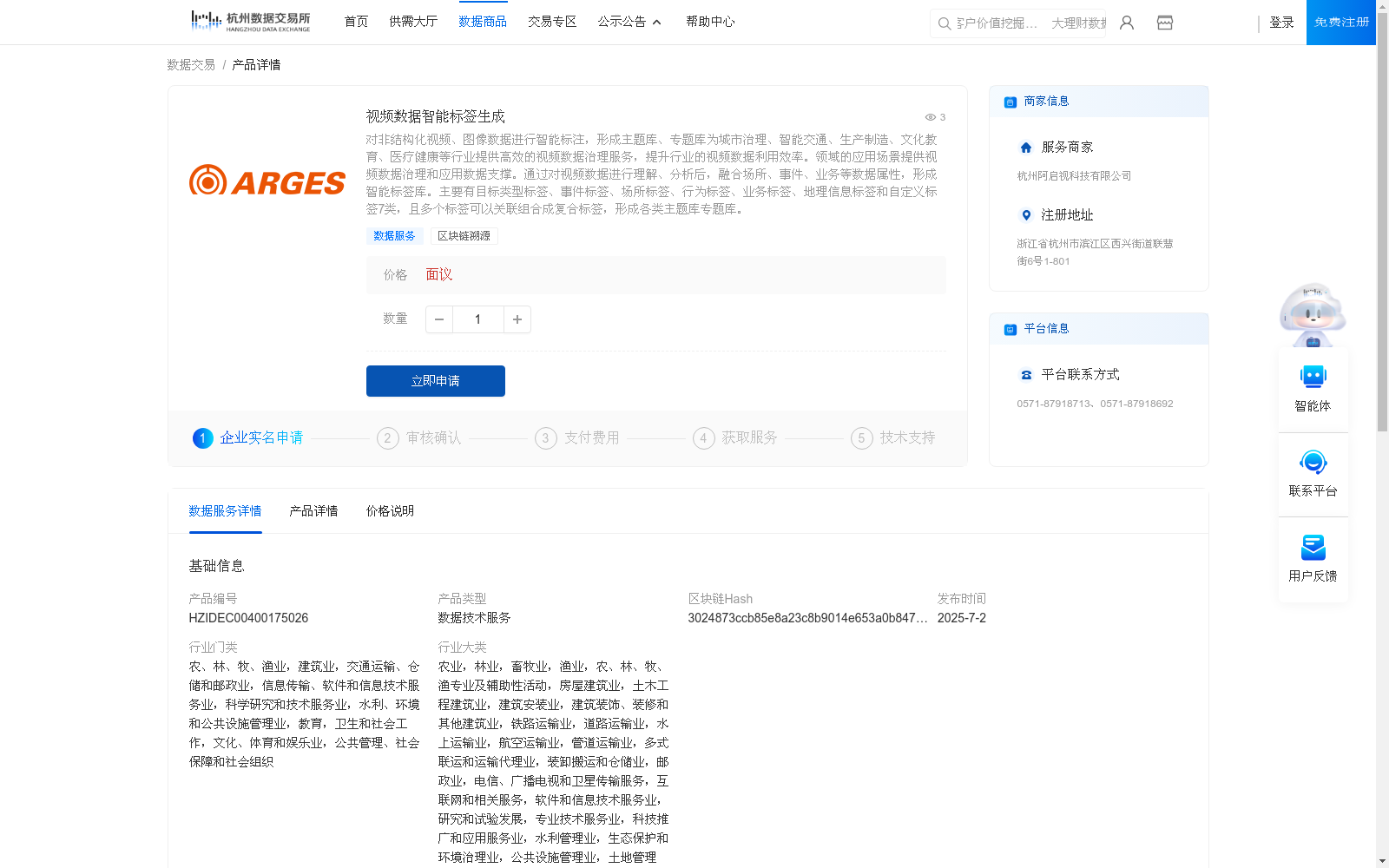Click the view count eye icon
Image resolution: width=1389 pixels, height=868 pixels.
(x=930, y=117)
